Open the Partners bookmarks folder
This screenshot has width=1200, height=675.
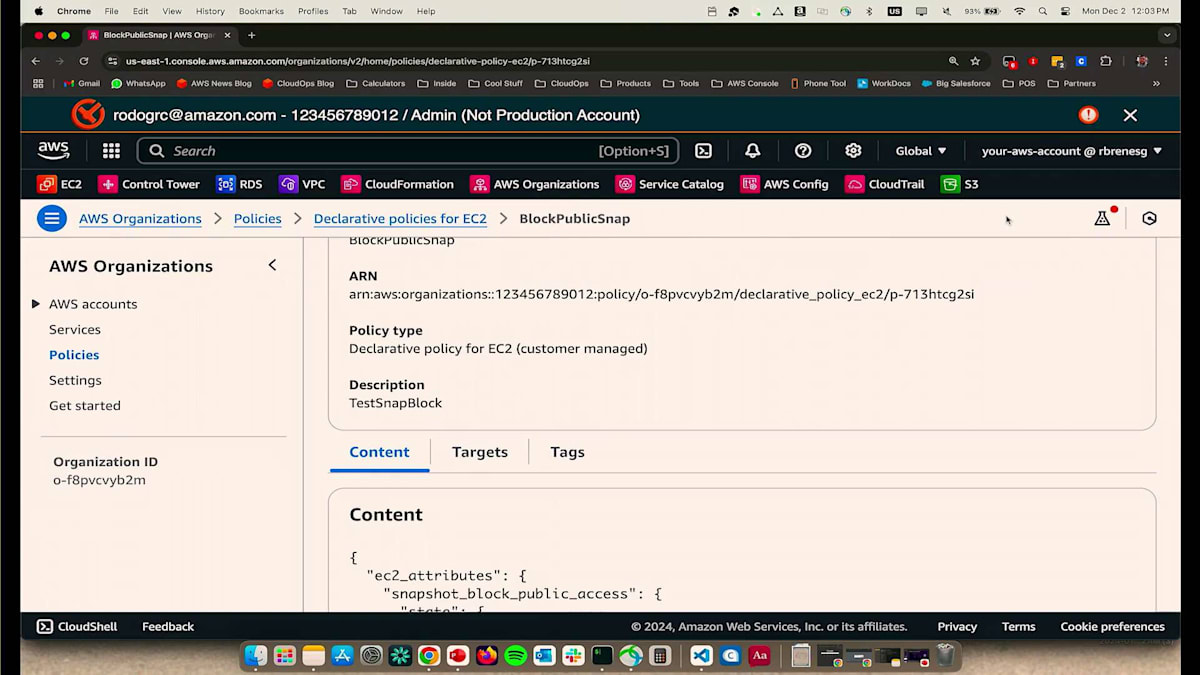click(1072, 84)
